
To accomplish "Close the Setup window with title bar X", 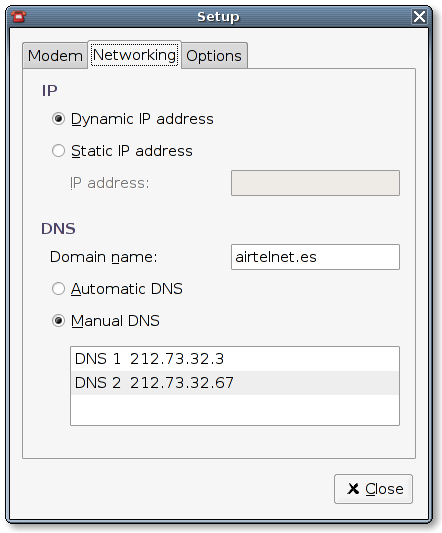I will pos(419,16).
